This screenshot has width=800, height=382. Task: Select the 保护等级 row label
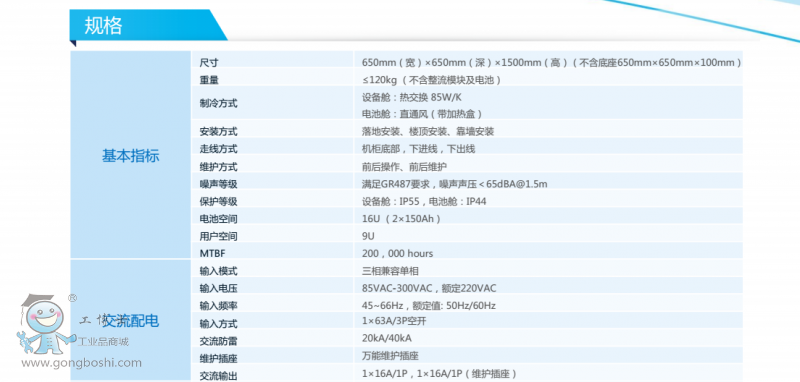pos(218,201)
